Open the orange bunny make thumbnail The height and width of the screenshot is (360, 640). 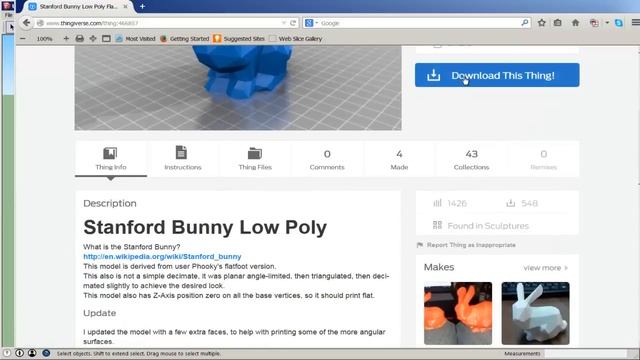458,313
